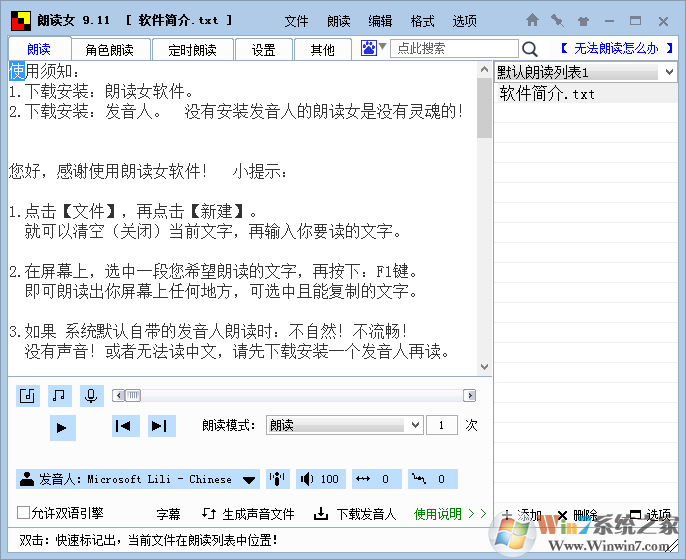Jump to the previous segment
The image size is (686, 560).
(x=124, y=426)
